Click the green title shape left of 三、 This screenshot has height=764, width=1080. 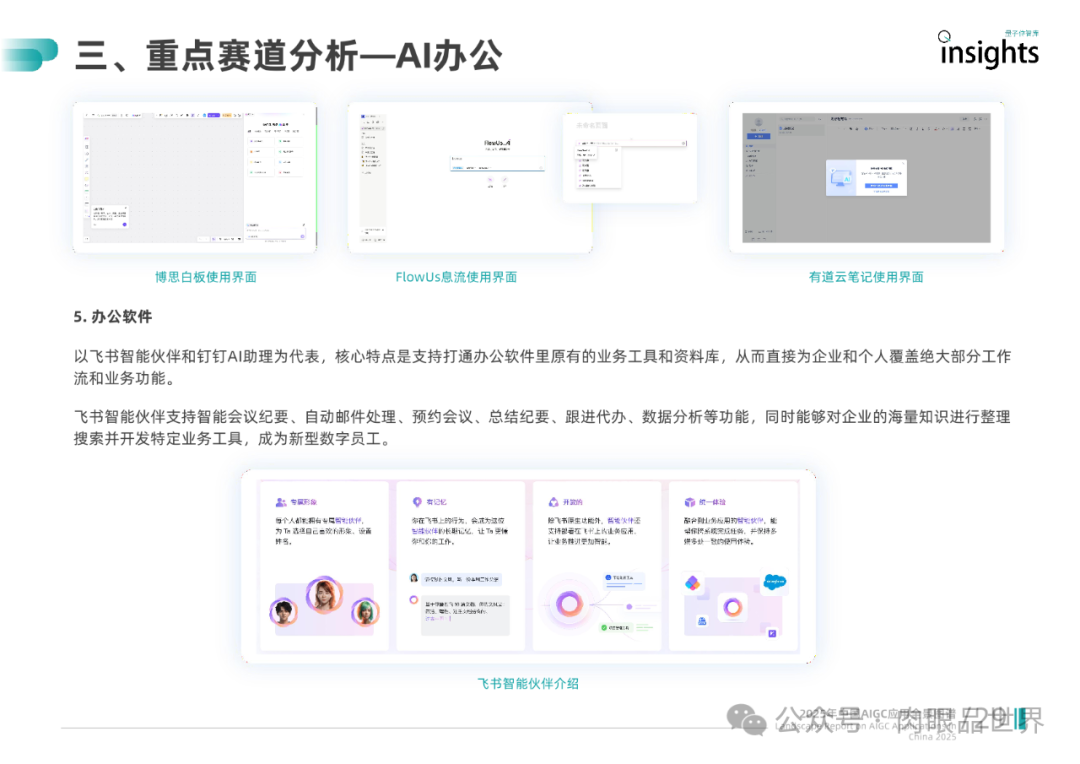pos(30,55)
